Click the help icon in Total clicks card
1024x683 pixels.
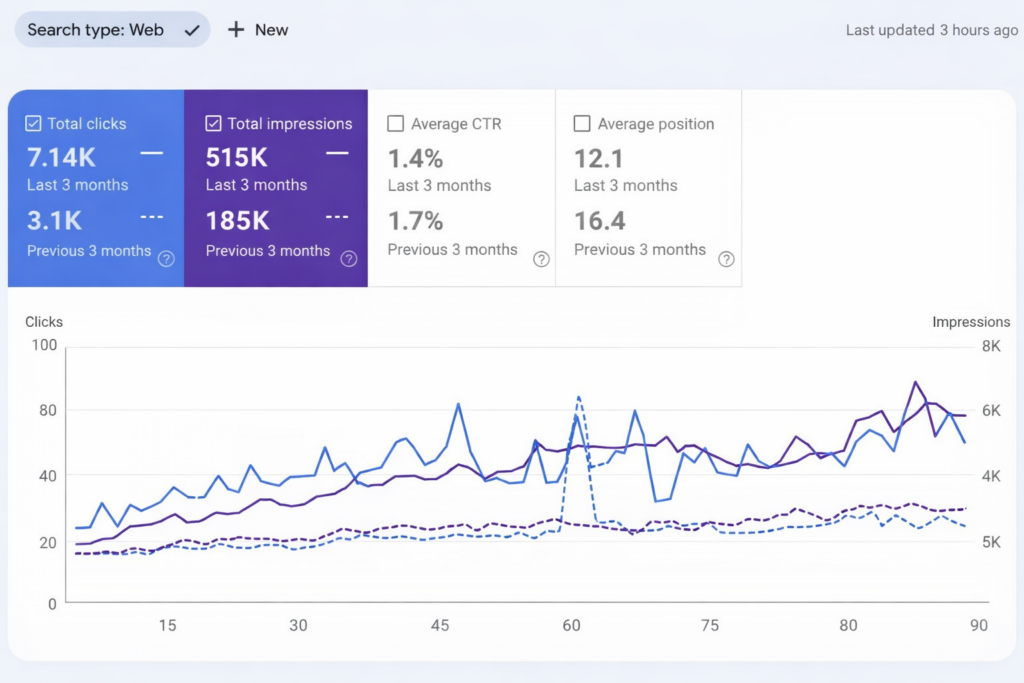[166, 259]
